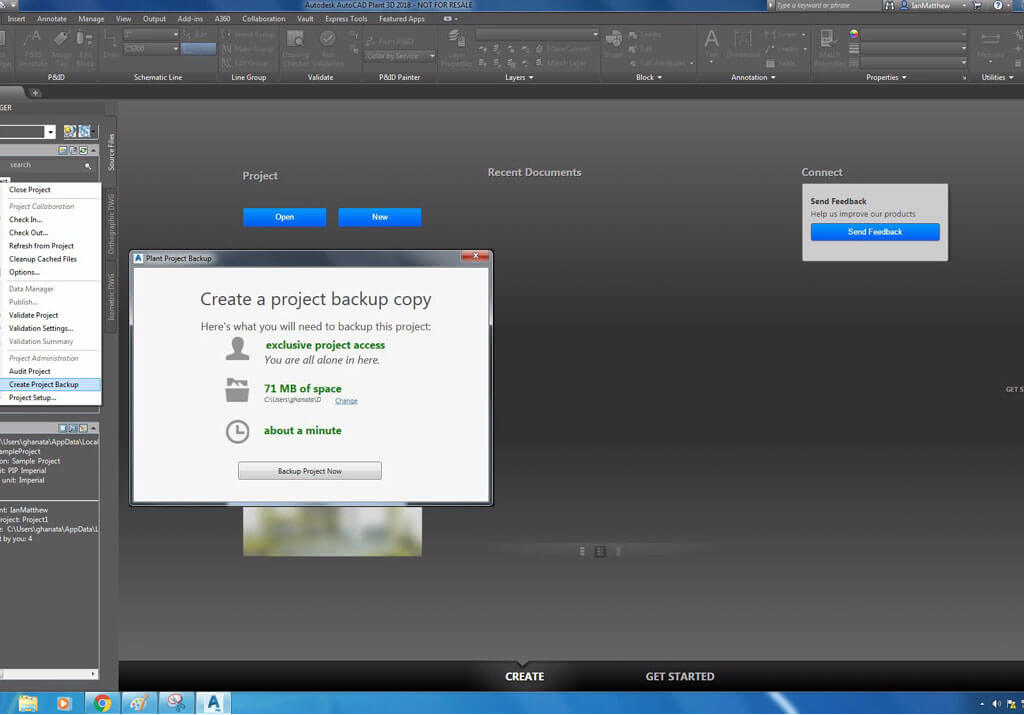Click the Table icon in Annotation panel
The height and width of the screenshot is (715, 1024).
771,63
